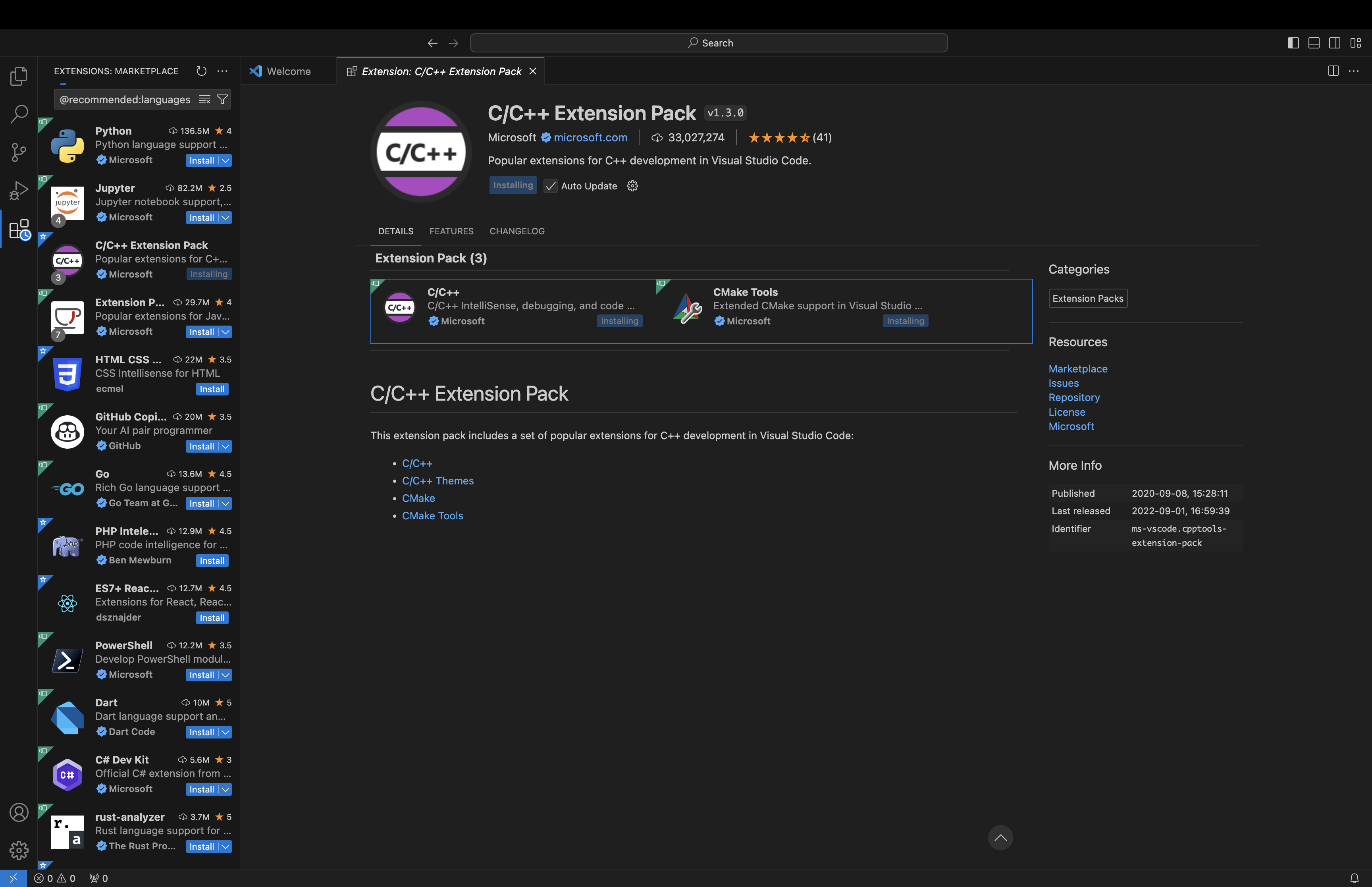
Task: Refresh the extensions marketplace list
Action: 202,71
